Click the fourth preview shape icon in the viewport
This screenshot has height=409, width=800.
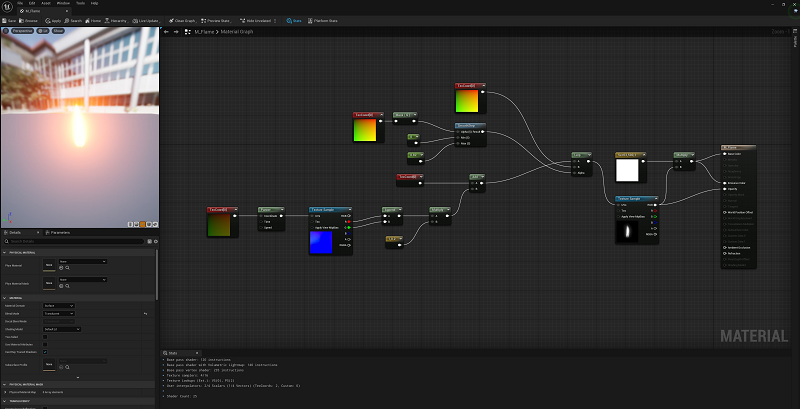(149, 224)
